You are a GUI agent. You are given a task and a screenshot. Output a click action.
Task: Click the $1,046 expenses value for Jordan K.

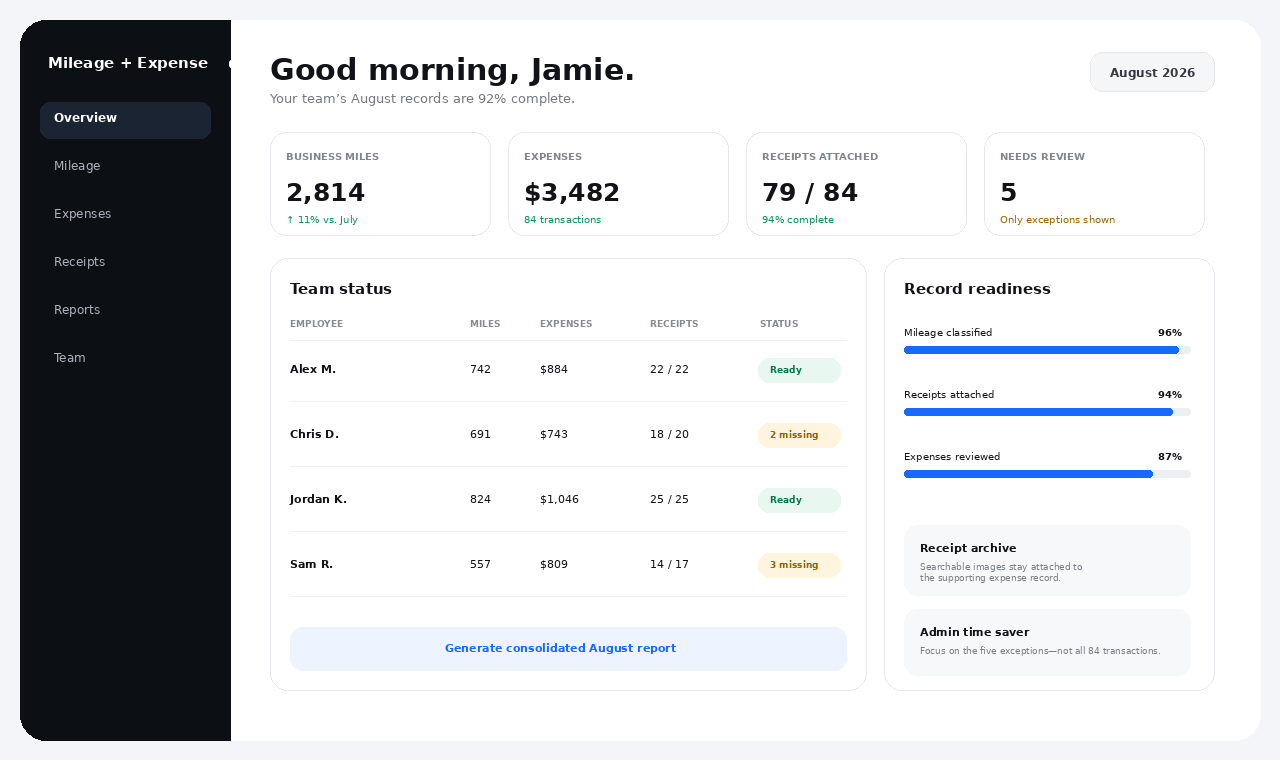[x=559, y=500]
